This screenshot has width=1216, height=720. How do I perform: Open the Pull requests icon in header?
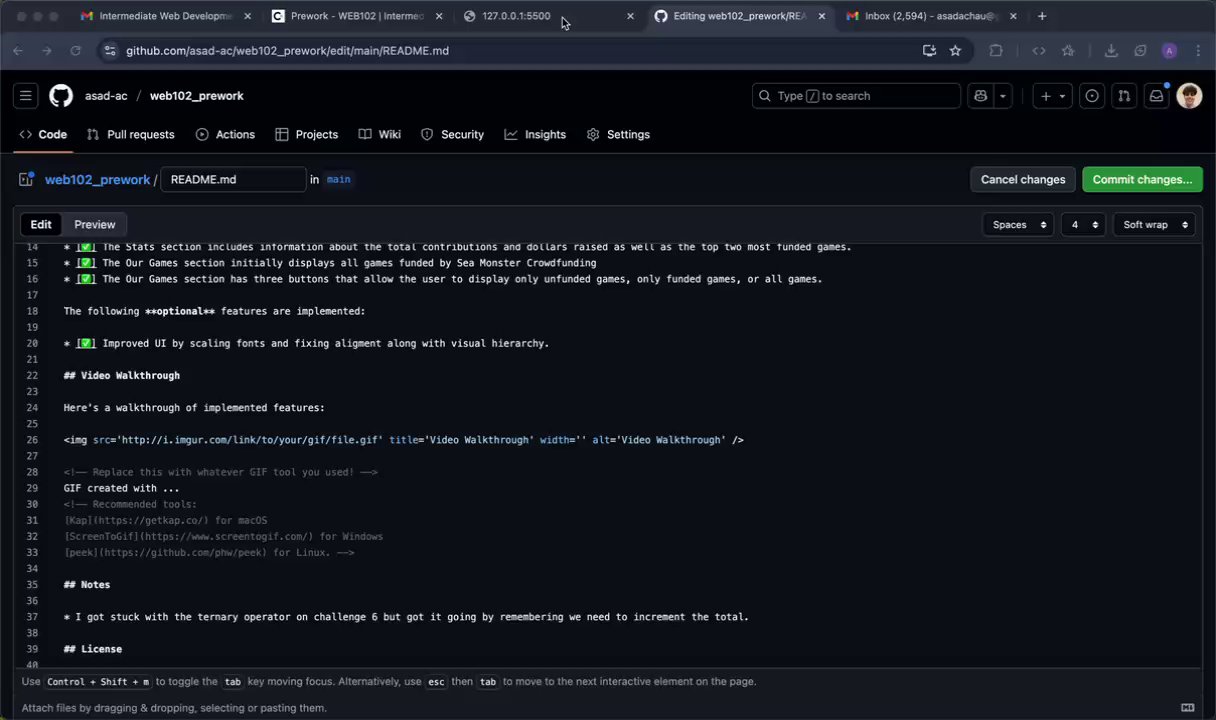pos(1124,96)
